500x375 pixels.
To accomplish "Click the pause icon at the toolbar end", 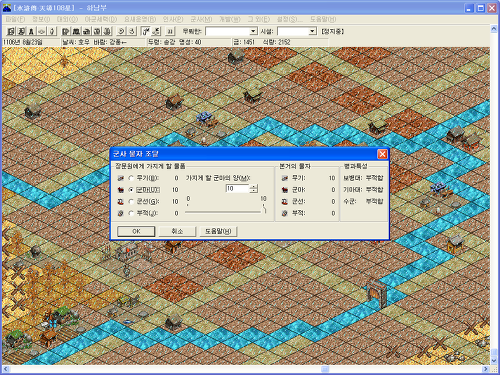I will (170, 31).
